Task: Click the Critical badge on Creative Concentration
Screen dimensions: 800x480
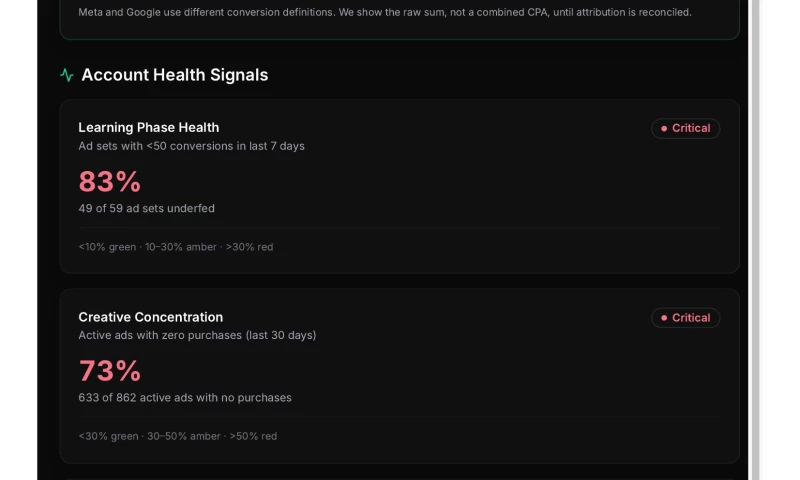Action: pos(685,318)
